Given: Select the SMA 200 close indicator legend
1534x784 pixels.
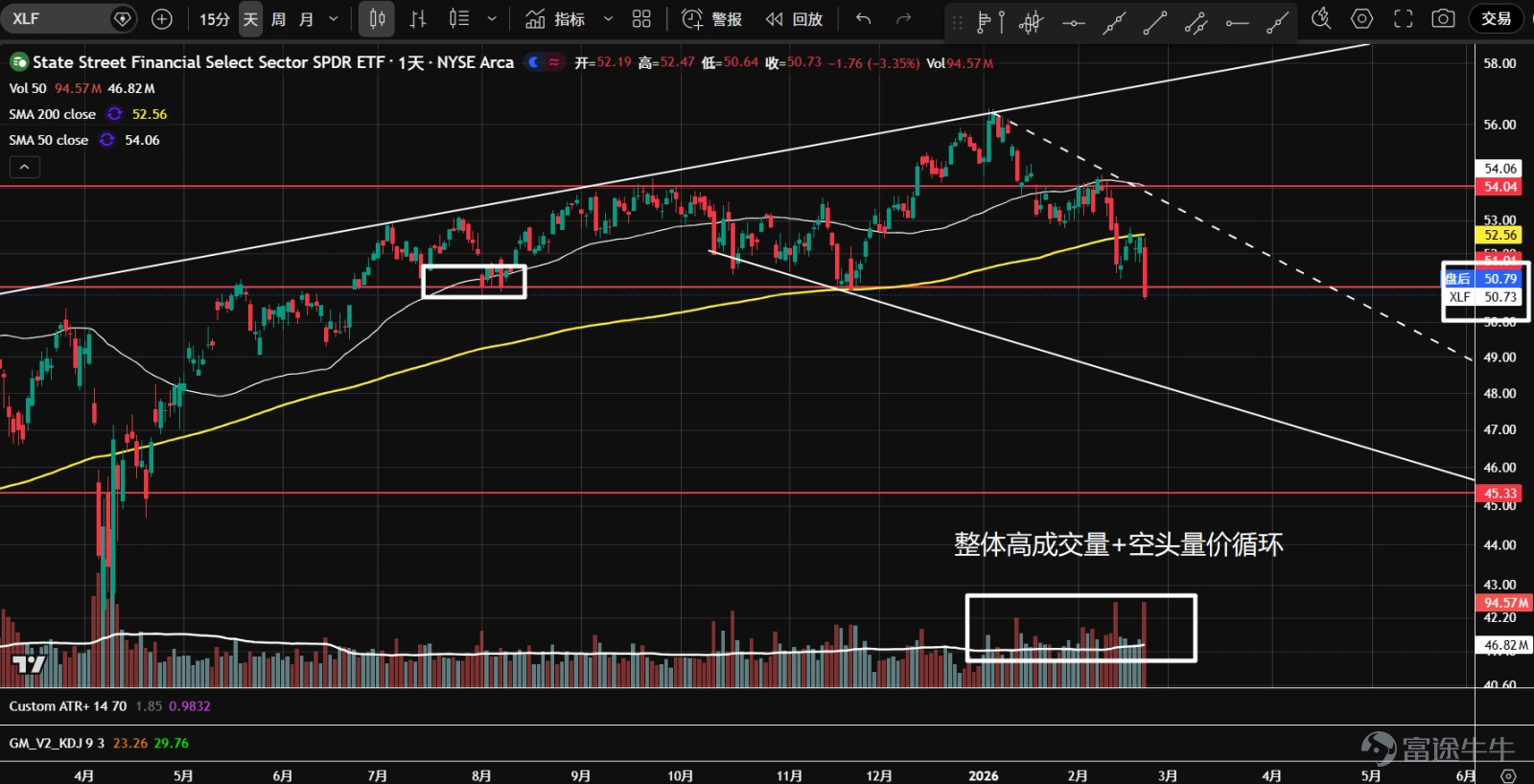Looking at the screenshot, I should coord(53,114).
